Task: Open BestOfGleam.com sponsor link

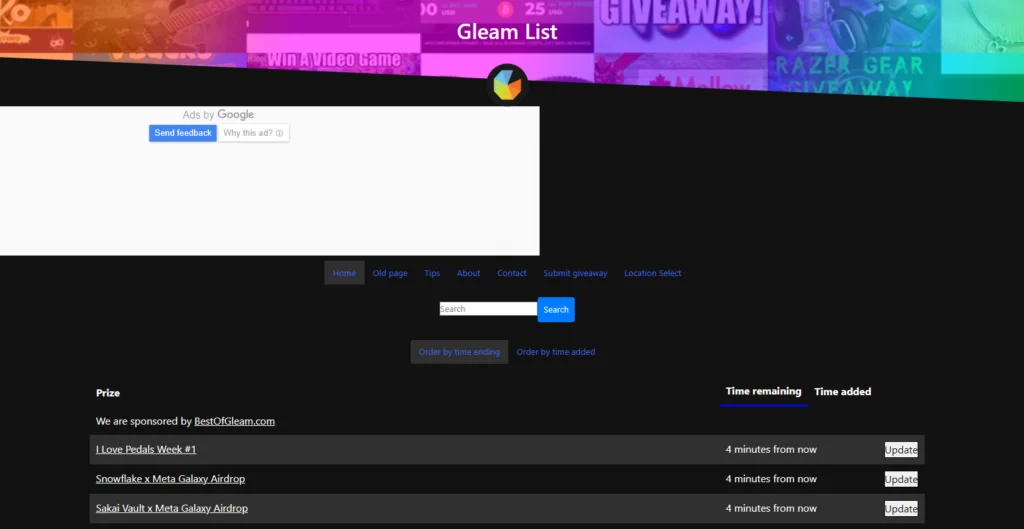Action: 234,421
